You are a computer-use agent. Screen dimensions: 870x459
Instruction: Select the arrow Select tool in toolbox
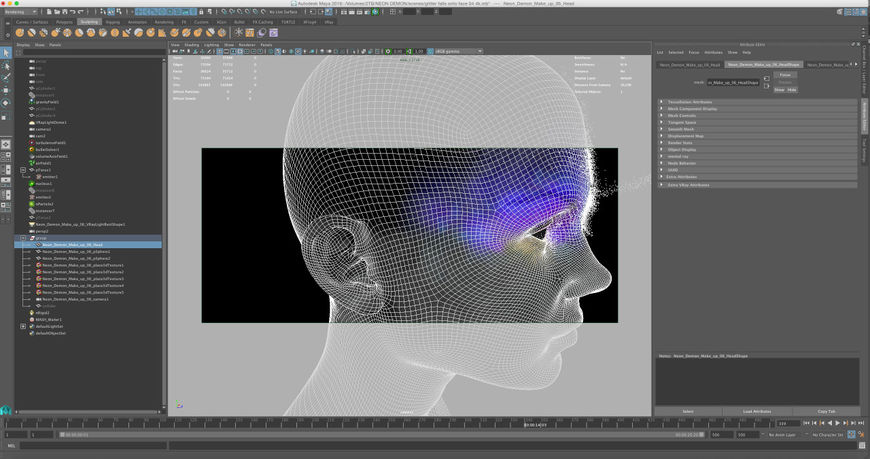[6, 53]
